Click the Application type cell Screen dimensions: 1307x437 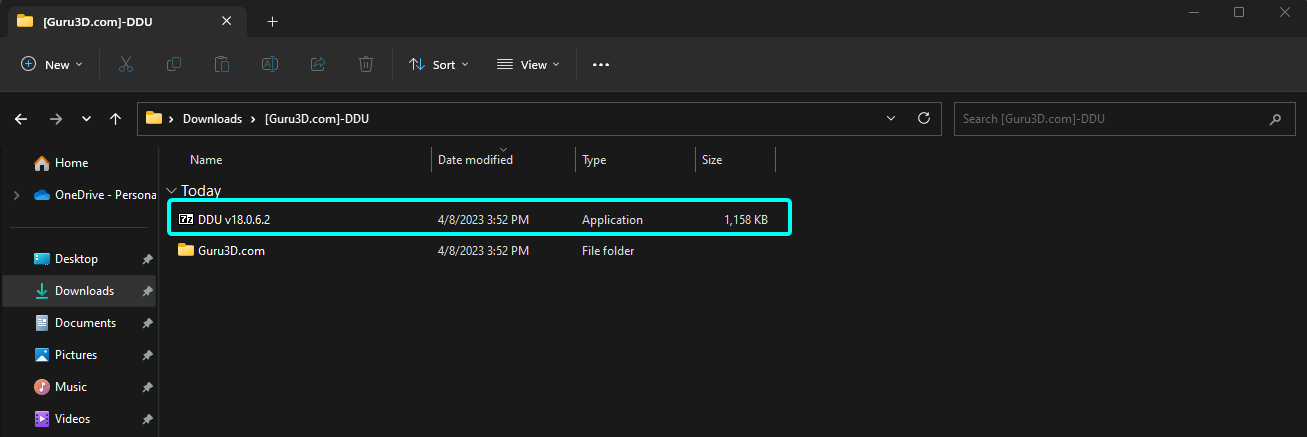pos(612,220)
